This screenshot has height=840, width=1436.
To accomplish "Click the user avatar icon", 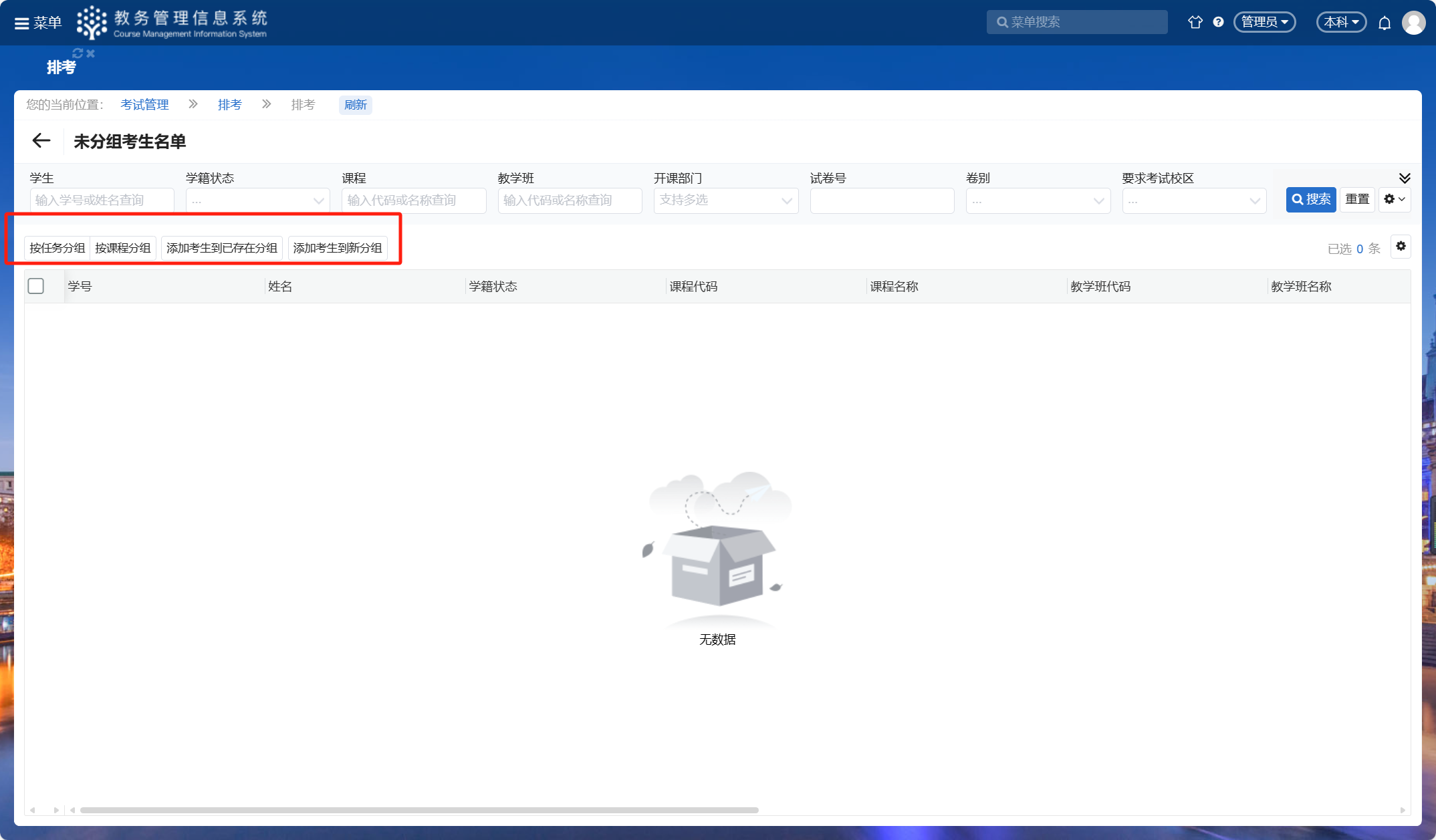I will [x=1413, y=23].
